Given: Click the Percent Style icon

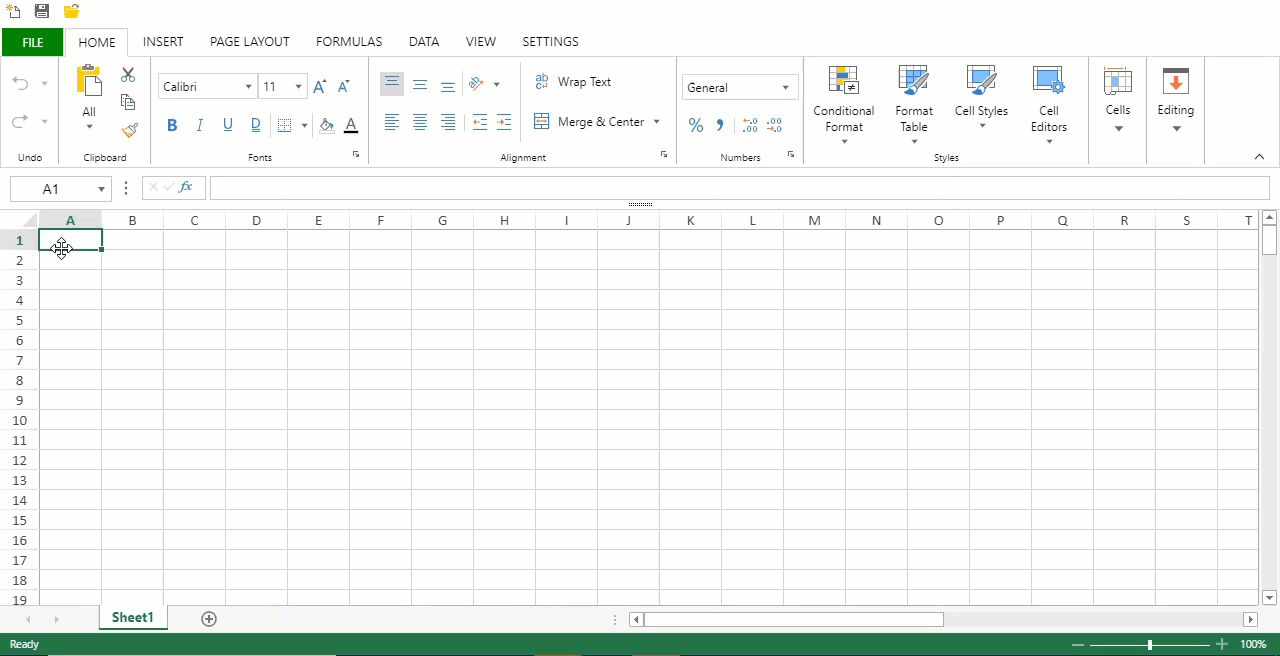Looking at the screenshot, I should point(696,125).
